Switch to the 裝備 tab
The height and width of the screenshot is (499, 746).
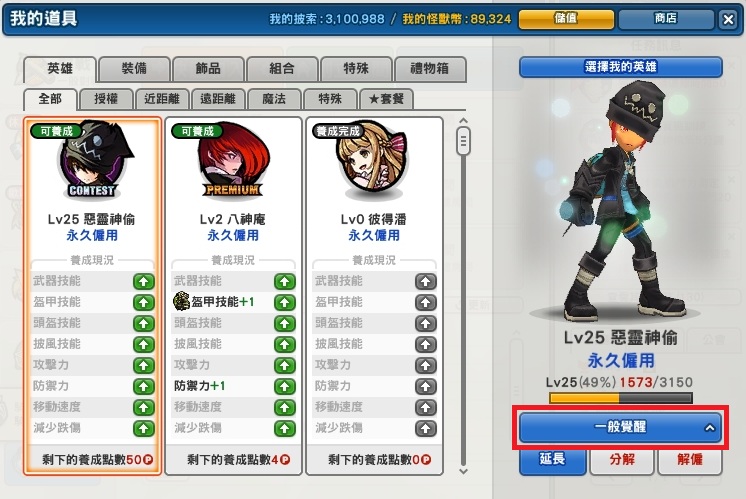[x=134, y=69]
